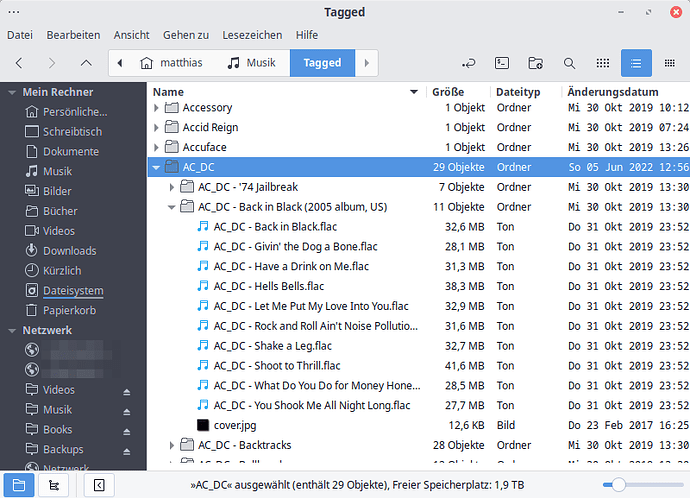Open terminal in current folder

(502, 63)
